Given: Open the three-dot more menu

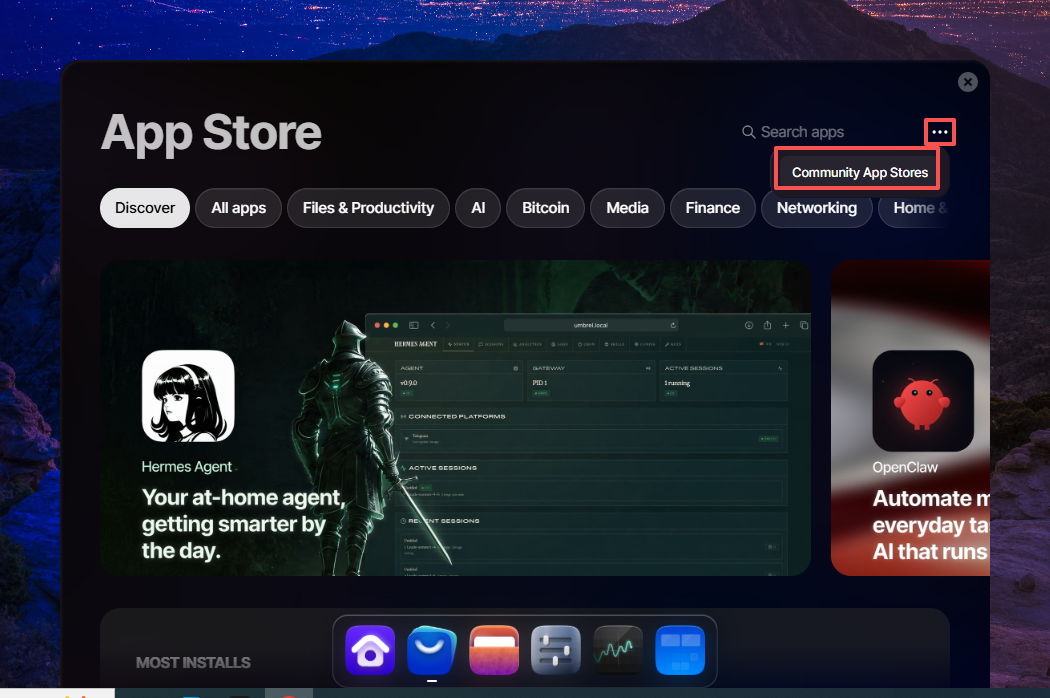Looking at the screenshot, I should (940, 132).
